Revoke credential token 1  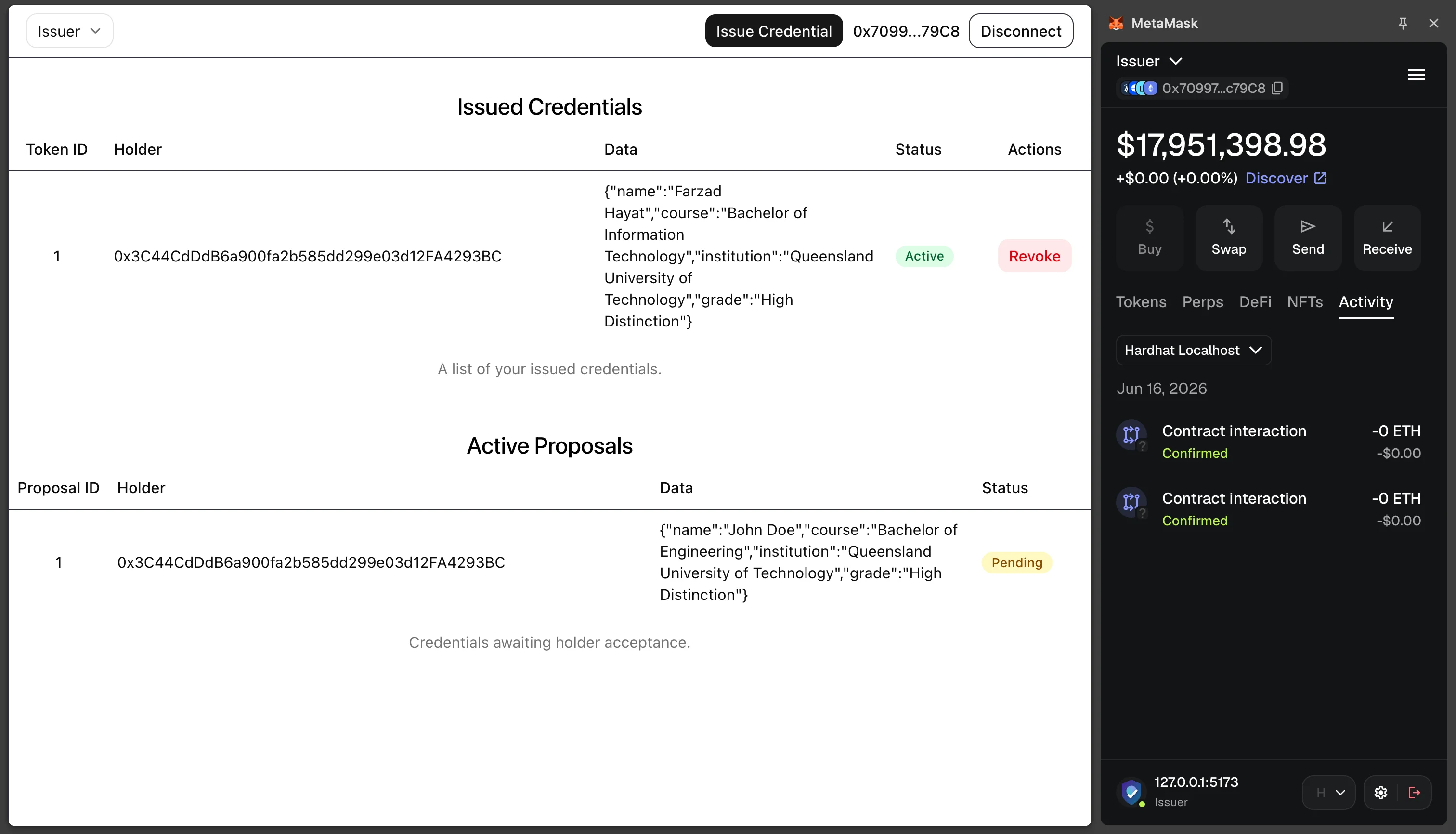(x=1034, y=256)
